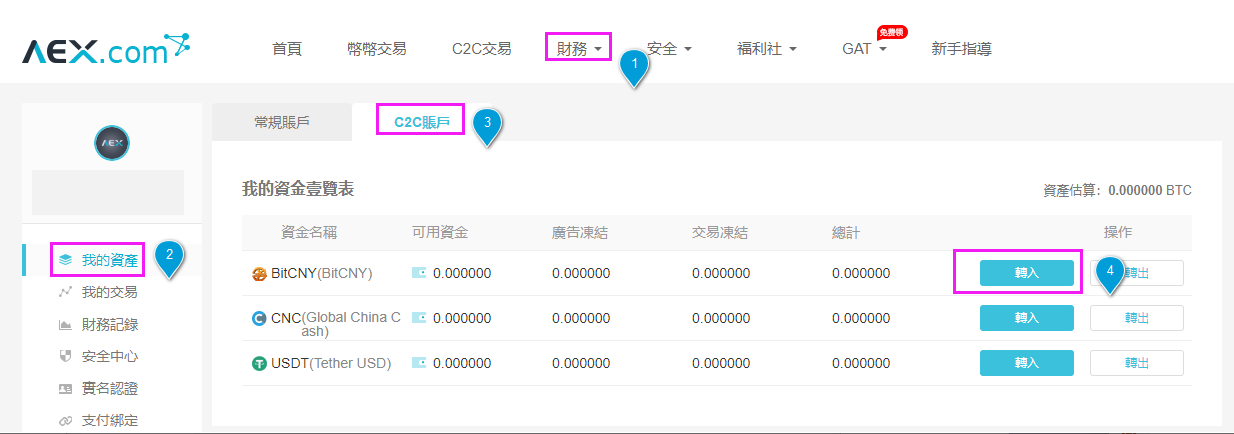Open 支付綁定 in sidebar
This screenshot has width=1234, height=434.
[110, 420]
